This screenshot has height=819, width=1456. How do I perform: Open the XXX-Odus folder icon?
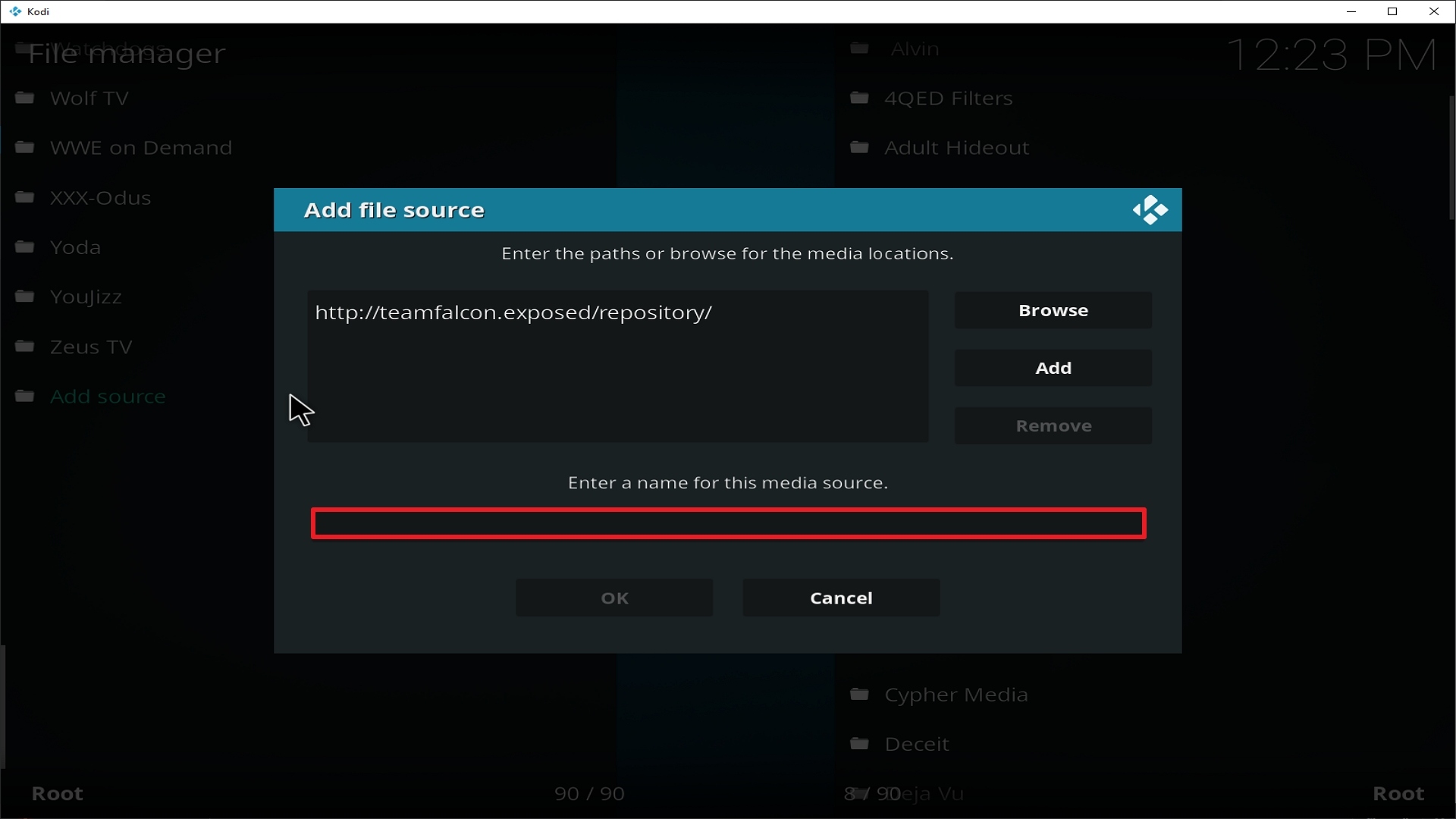[24, 197]
